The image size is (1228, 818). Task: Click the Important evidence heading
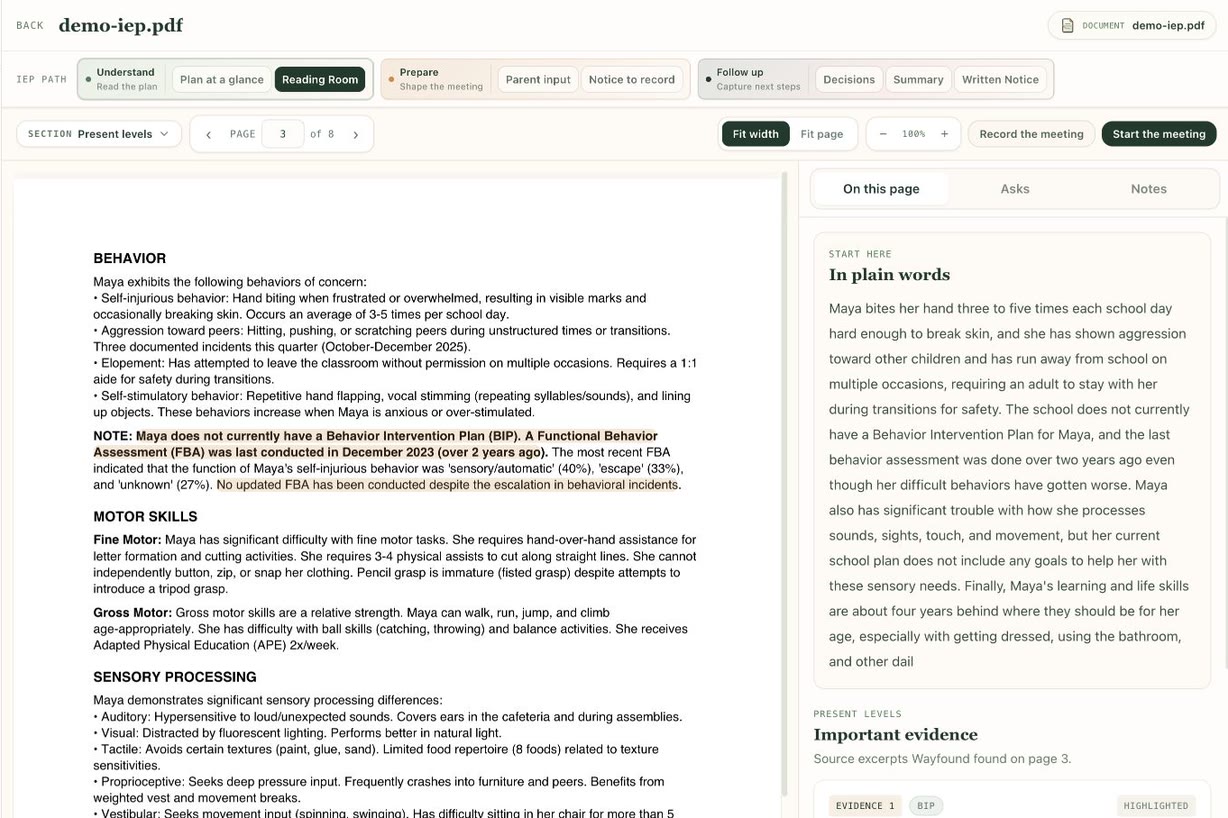895,735
